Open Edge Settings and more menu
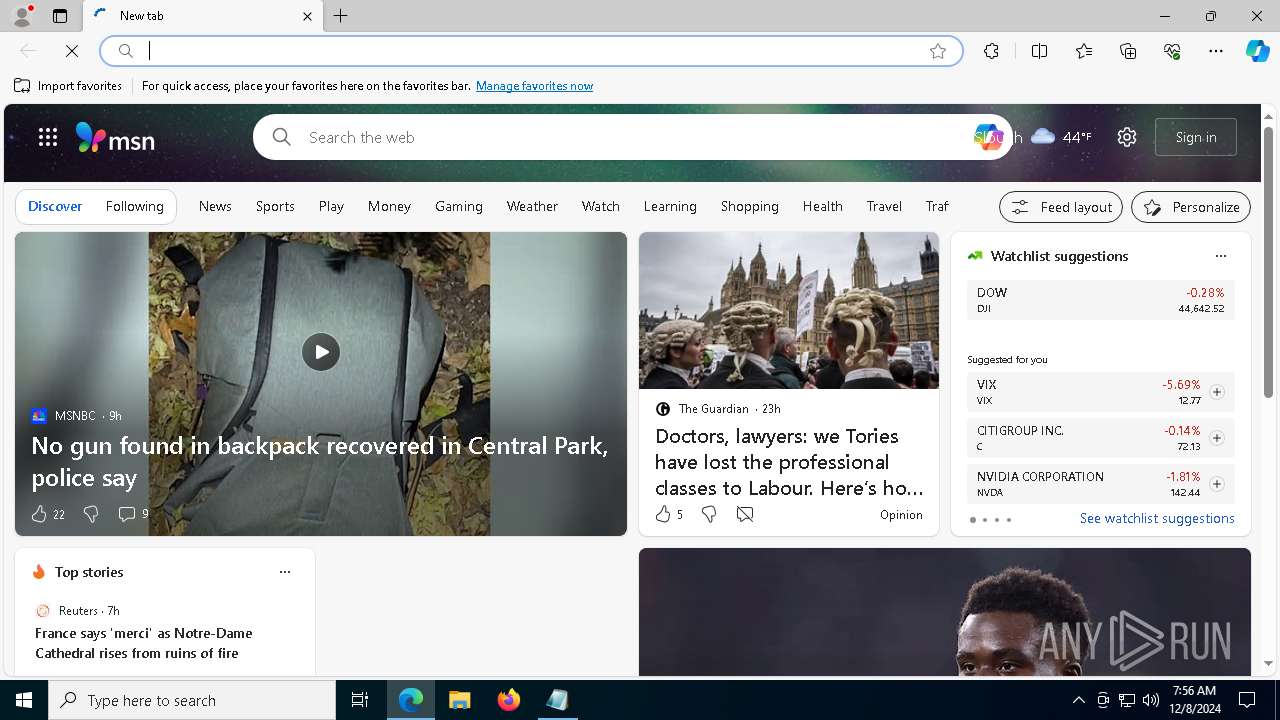 (1216, 51)
